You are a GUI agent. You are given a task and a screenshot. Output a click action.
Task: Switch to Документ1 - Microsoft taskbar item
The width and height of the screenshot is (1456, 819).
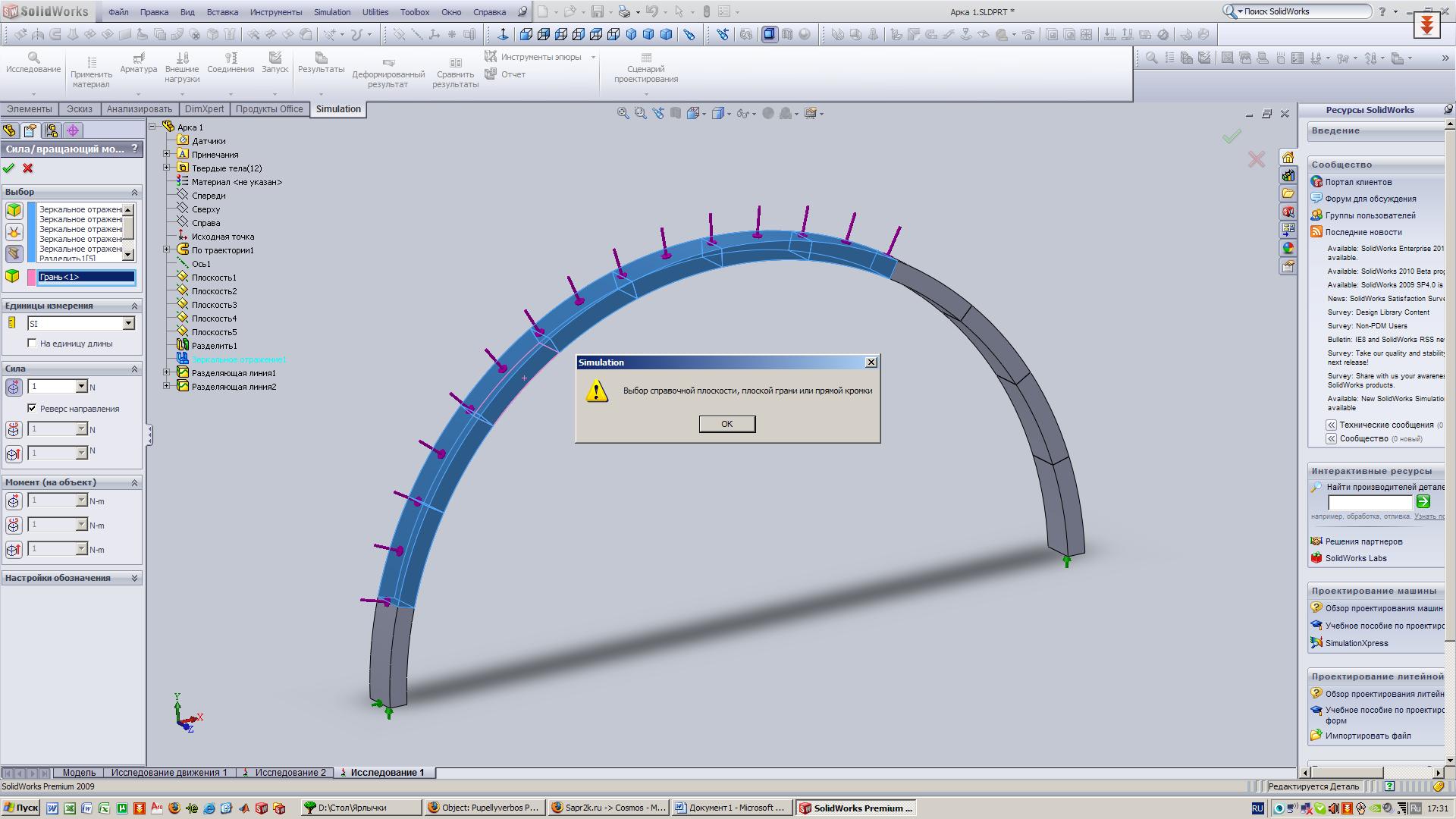(733, 808)
